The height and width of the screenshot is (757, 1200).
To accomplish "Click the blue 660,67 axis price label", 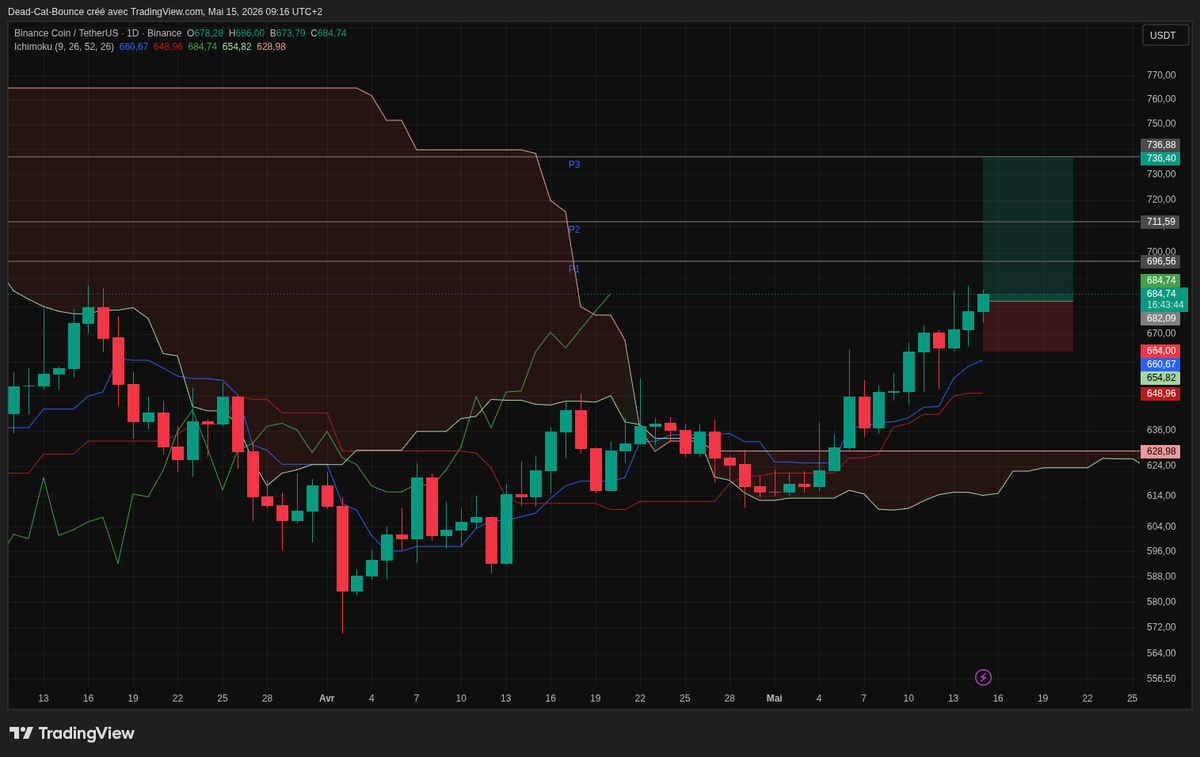I will click(1161, 364).
